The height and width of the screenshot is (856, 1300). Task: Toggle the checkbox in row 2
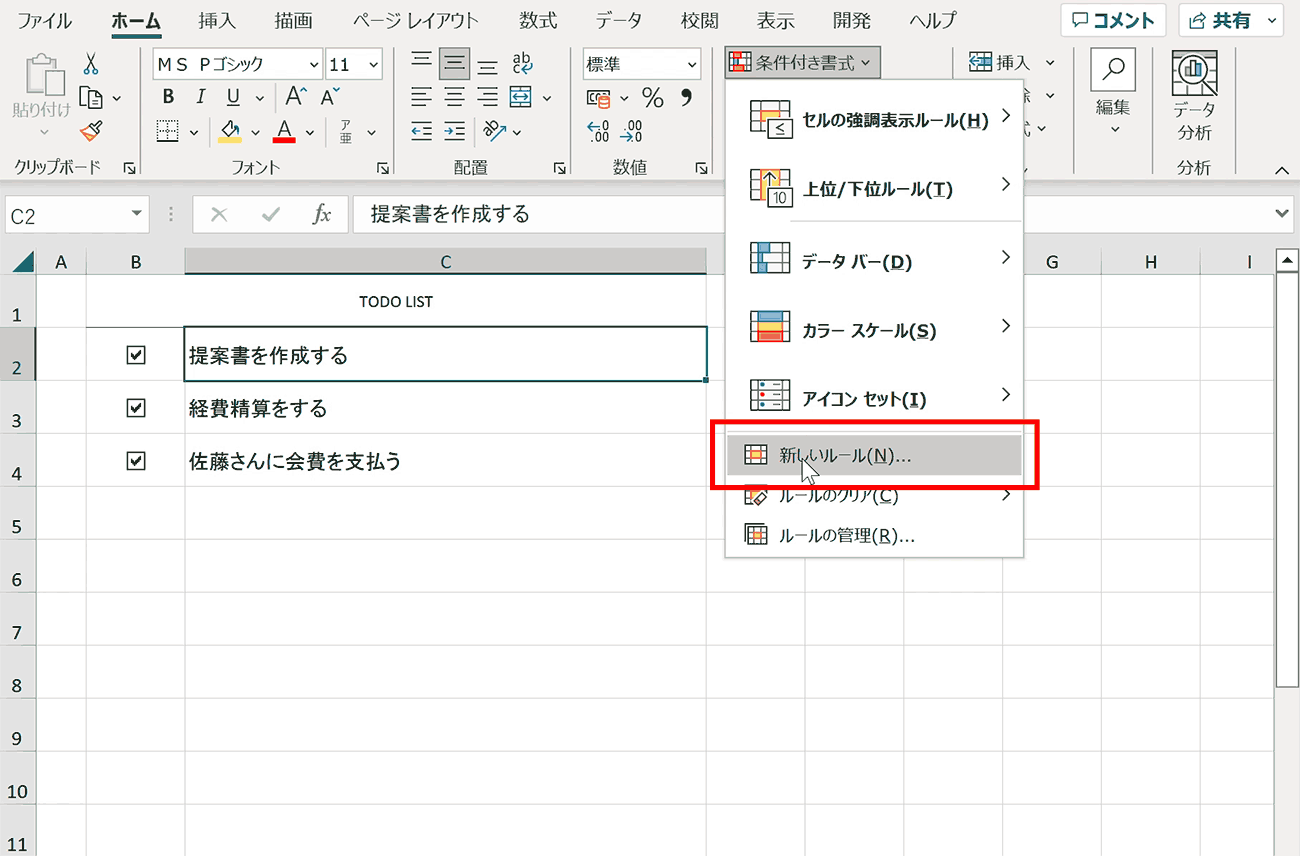136,354
